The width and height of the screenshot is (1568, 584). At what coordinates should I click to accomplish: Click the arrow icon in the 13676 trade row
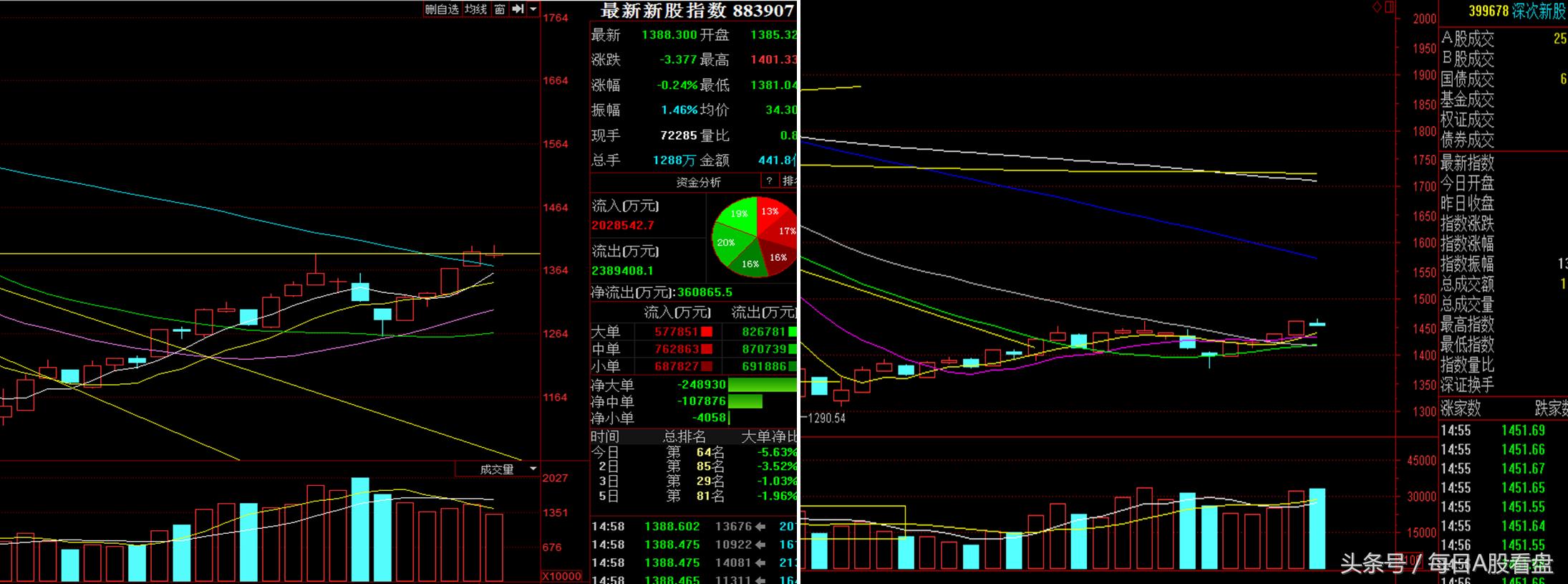tap(760, 527)
